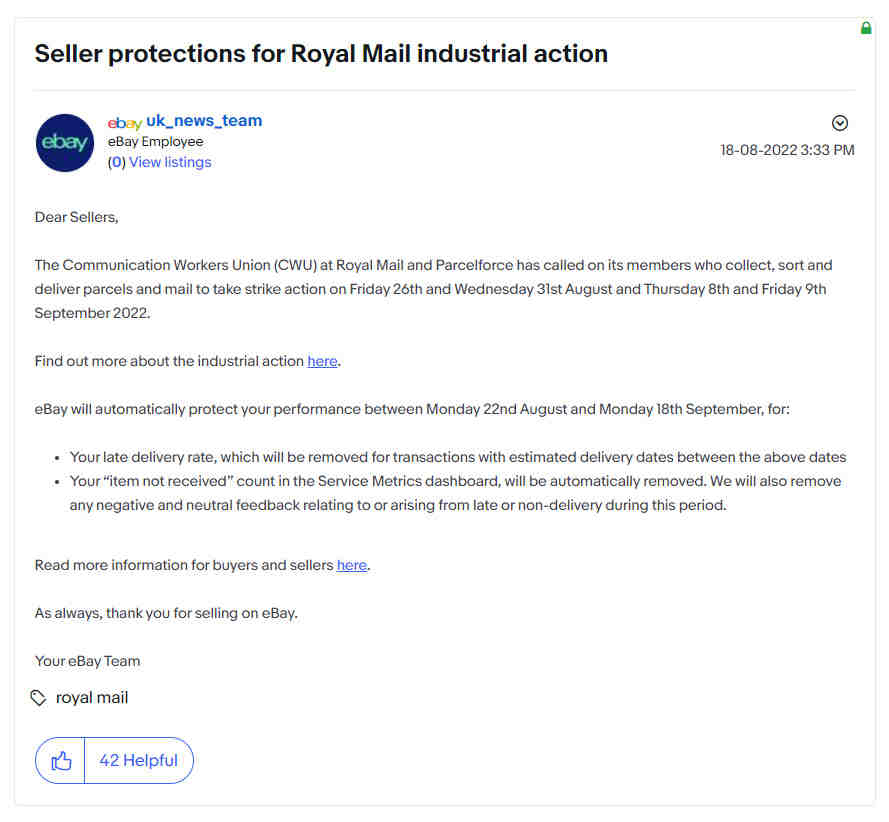Open the eBay avatar profile picture
Image resolution: width=889 pixels, height=822 pixels.
point(65,143)
